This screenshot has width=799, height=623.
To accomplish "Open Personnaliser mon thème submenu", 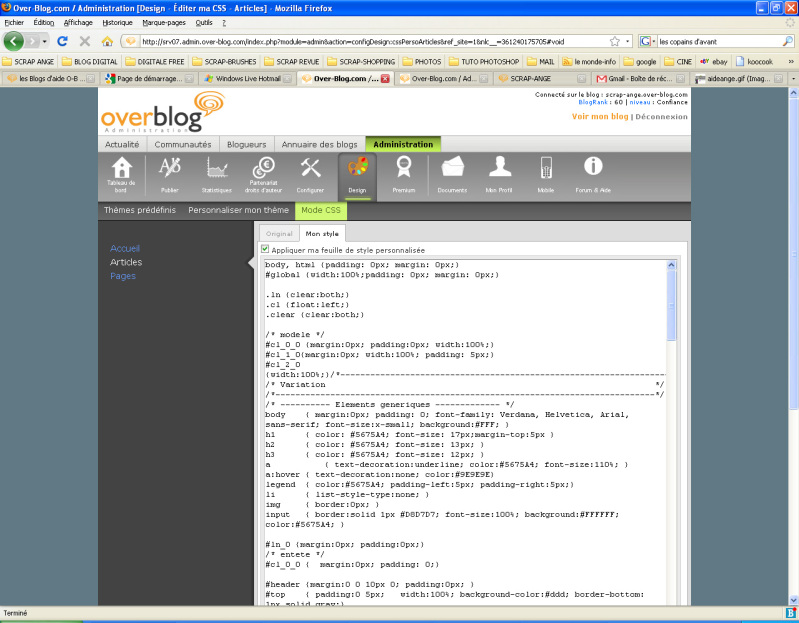I will (x=238, y=210).
